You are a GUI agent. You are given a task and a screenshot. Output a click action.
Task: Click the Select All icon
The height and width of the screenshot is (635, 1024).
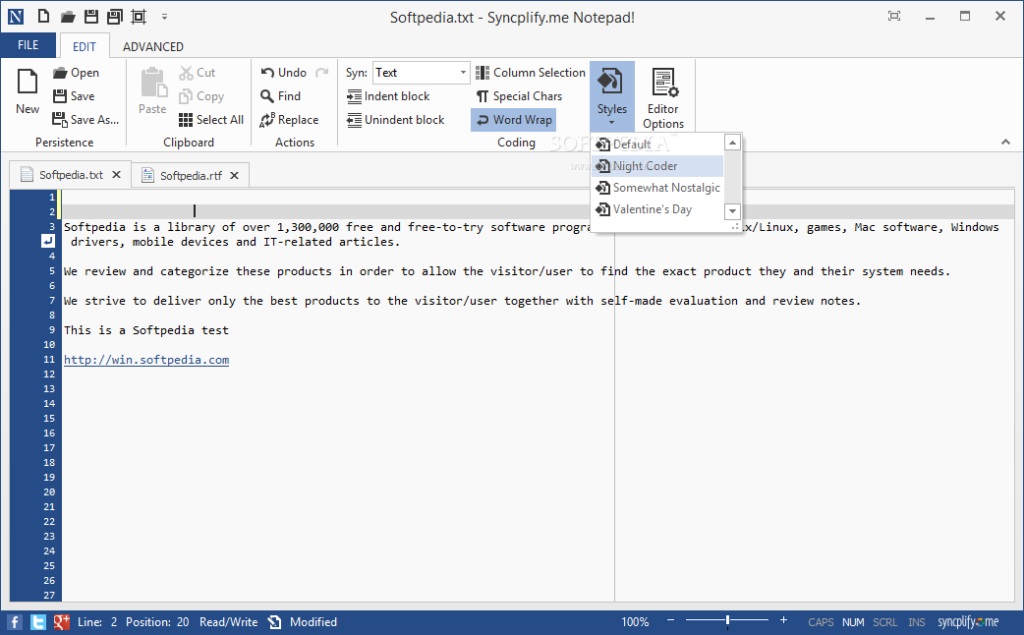[x=186, y=120]
